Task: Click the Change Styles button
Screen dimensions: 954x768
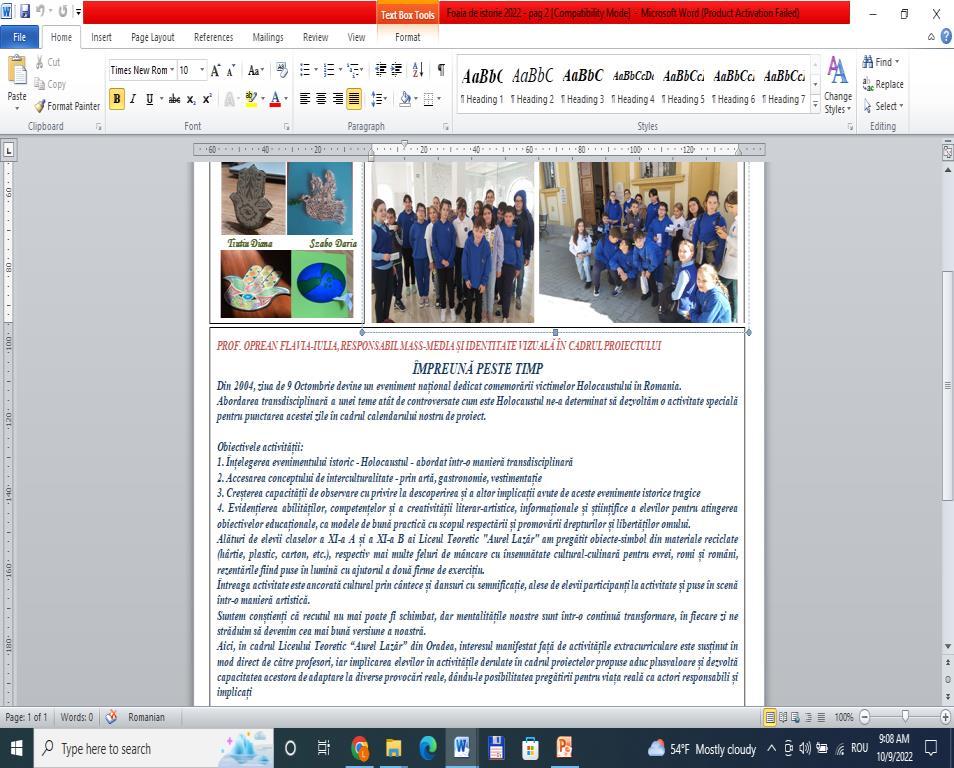Action: point(838,85)
